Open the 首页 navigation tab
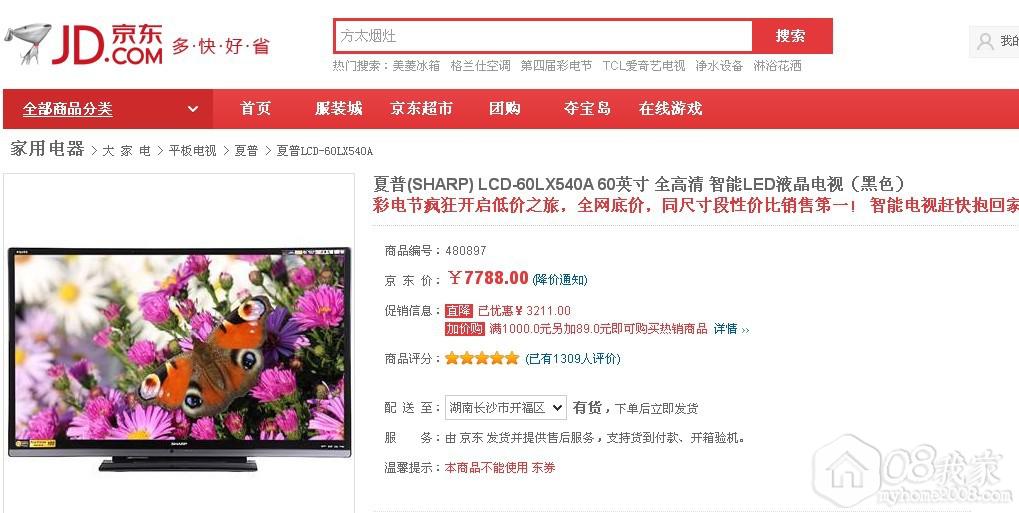This screenshot has height=513, width=1019. (255, 109)
